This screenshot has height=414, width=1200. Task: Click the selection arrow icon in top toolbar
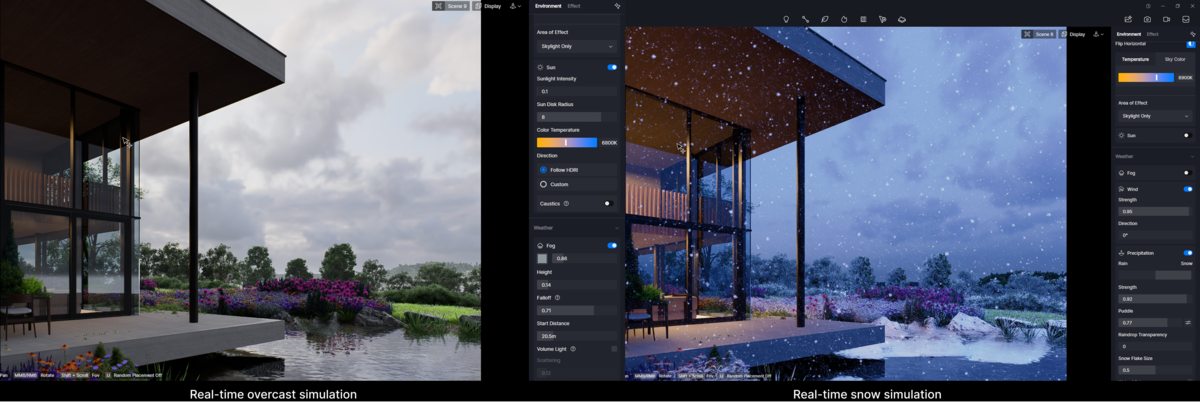pos(883,19)
